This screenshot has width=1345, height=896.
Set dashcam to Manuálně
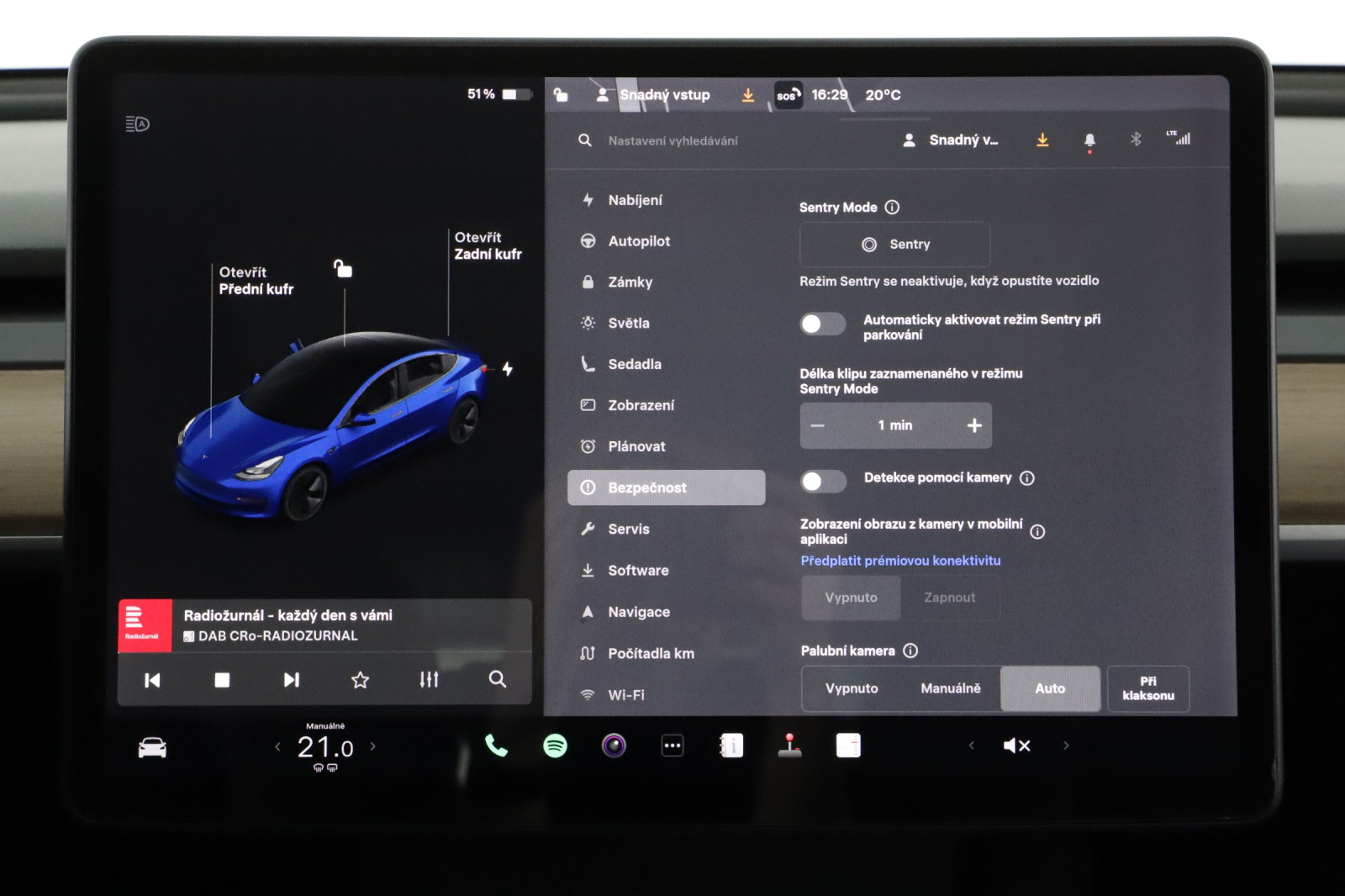[951, 688]
